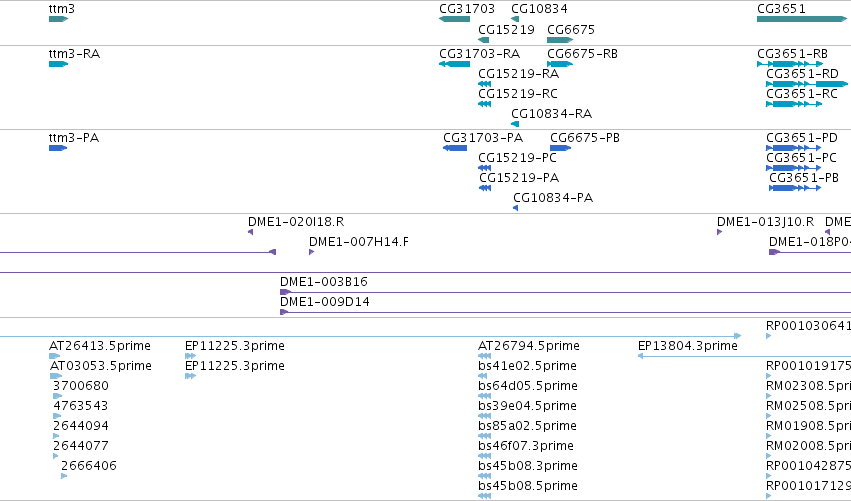This screenshot has height=501, width=851.
Task: Select the DME1-009D14 BAC clone line
Action: (565, 312)
